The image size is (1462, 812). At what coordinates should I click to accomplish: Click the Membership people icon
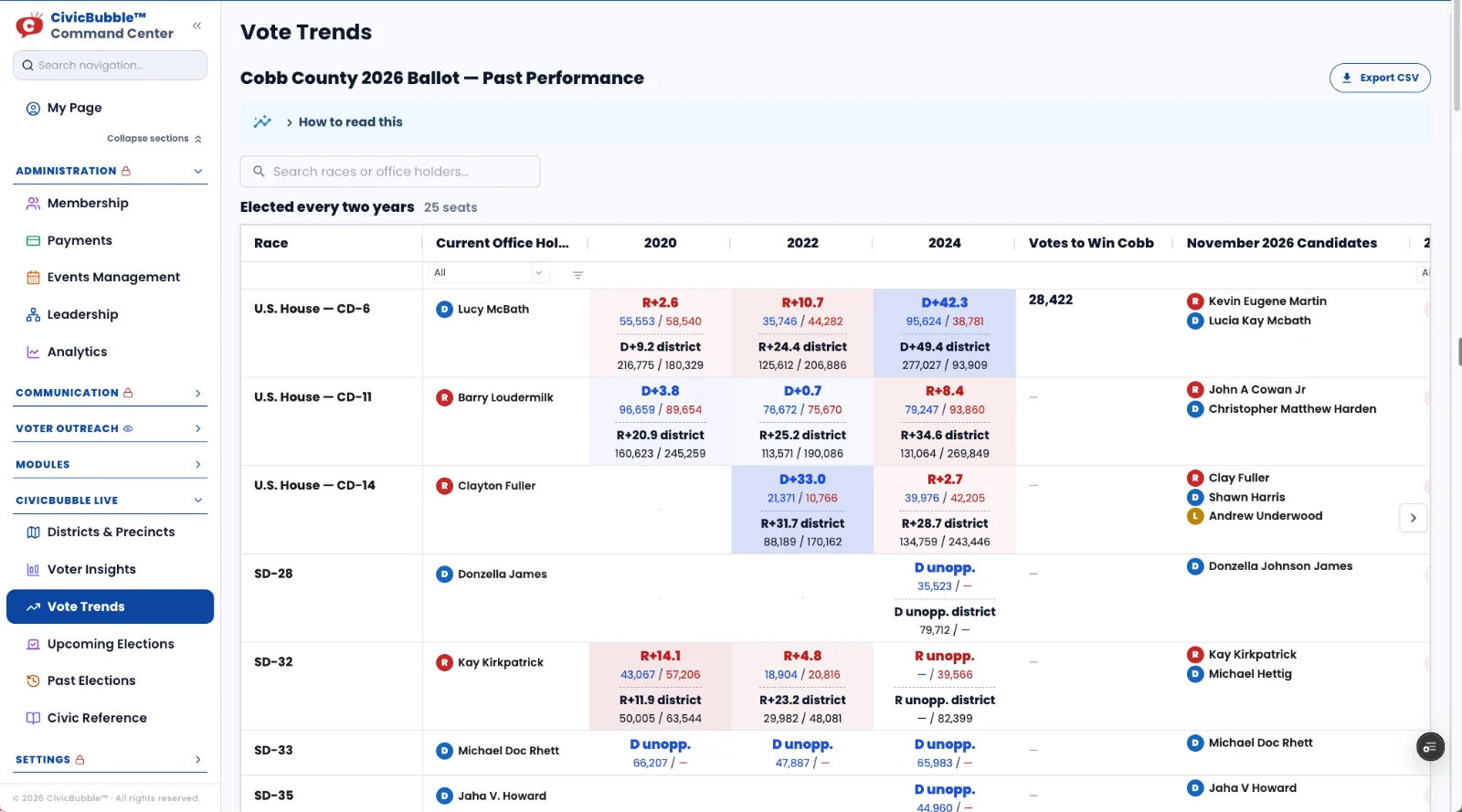pos(33,204)
